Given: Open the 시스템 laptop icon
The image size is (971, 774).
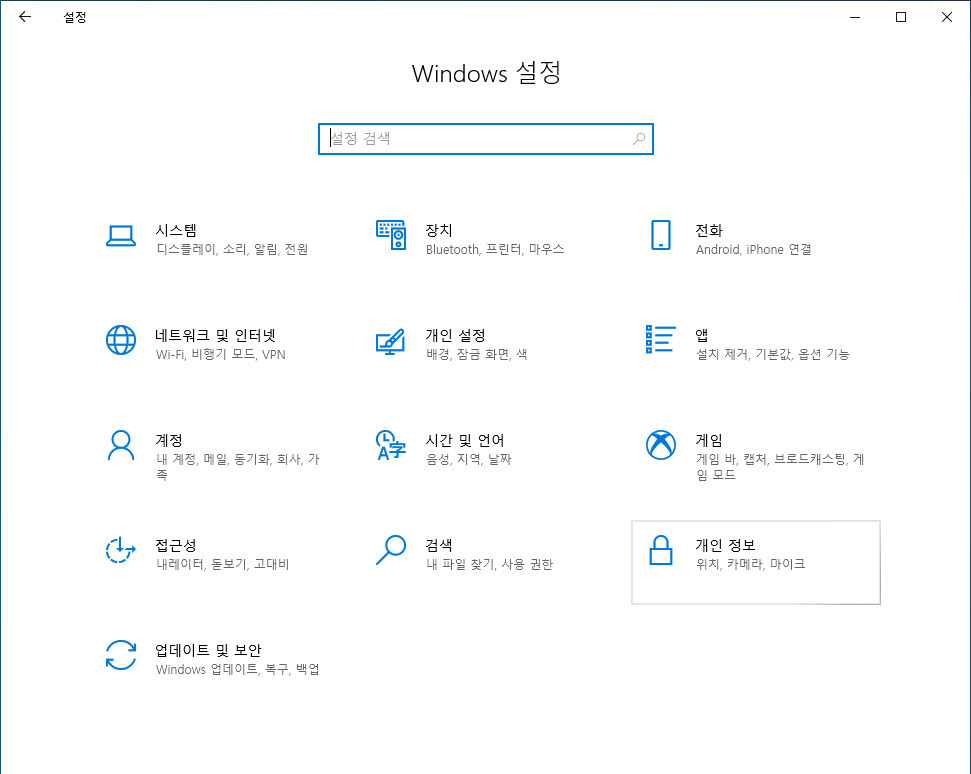Looking at the screenshot, I should click(x=121, y=236).
